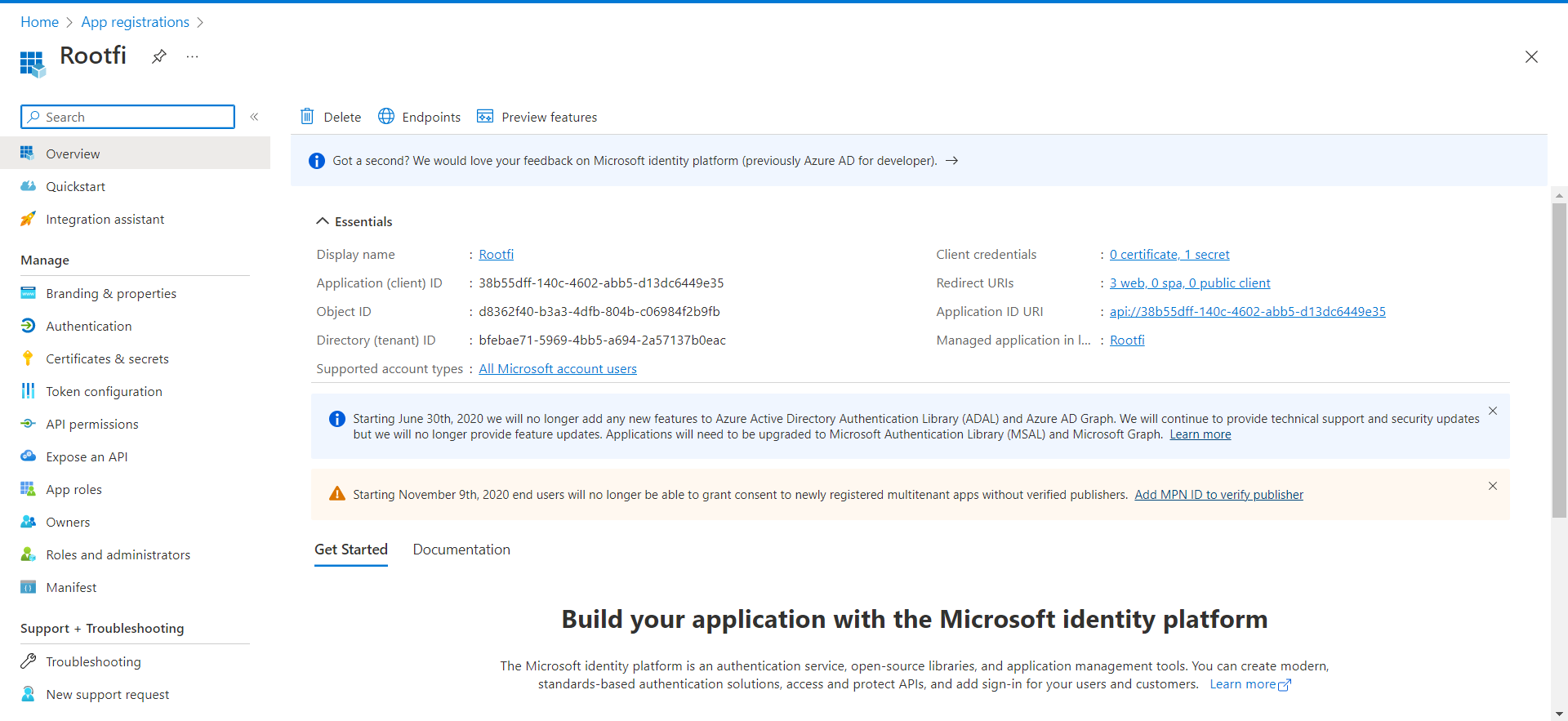Dismiss the verified publisher warning
This screenshot has width=1568, height=721.
coord(1493,486)
